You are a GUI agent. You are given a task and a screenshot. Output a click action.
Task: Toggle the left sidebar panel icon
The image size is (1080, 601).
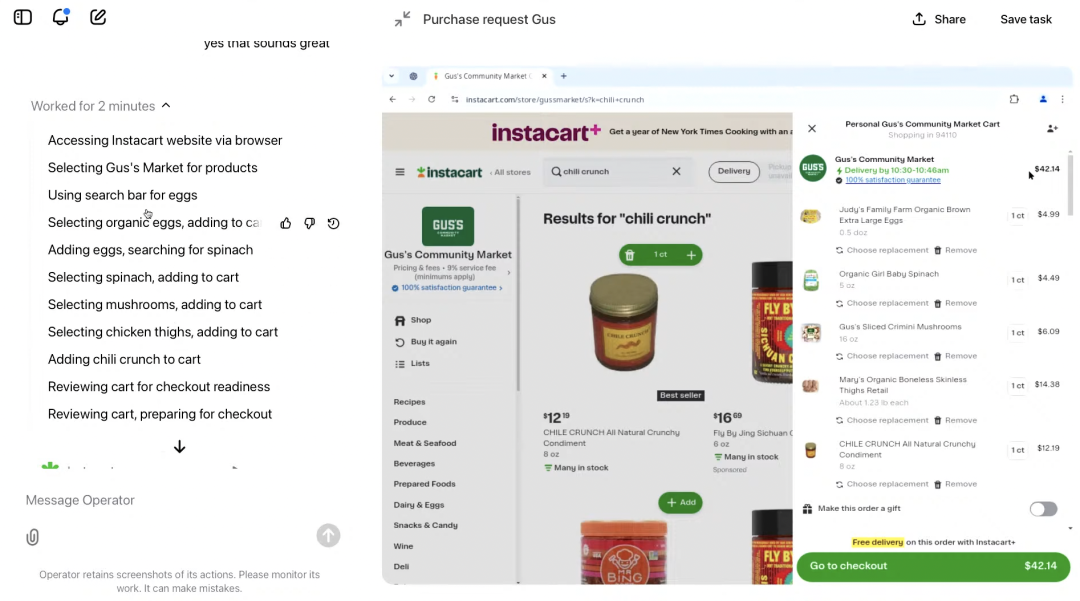point(23,17)
